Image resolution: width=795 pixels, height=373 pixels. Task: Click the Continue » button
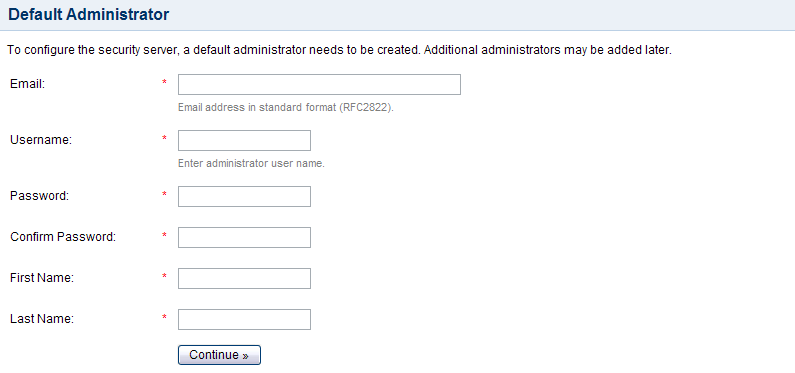click(219, 355)
